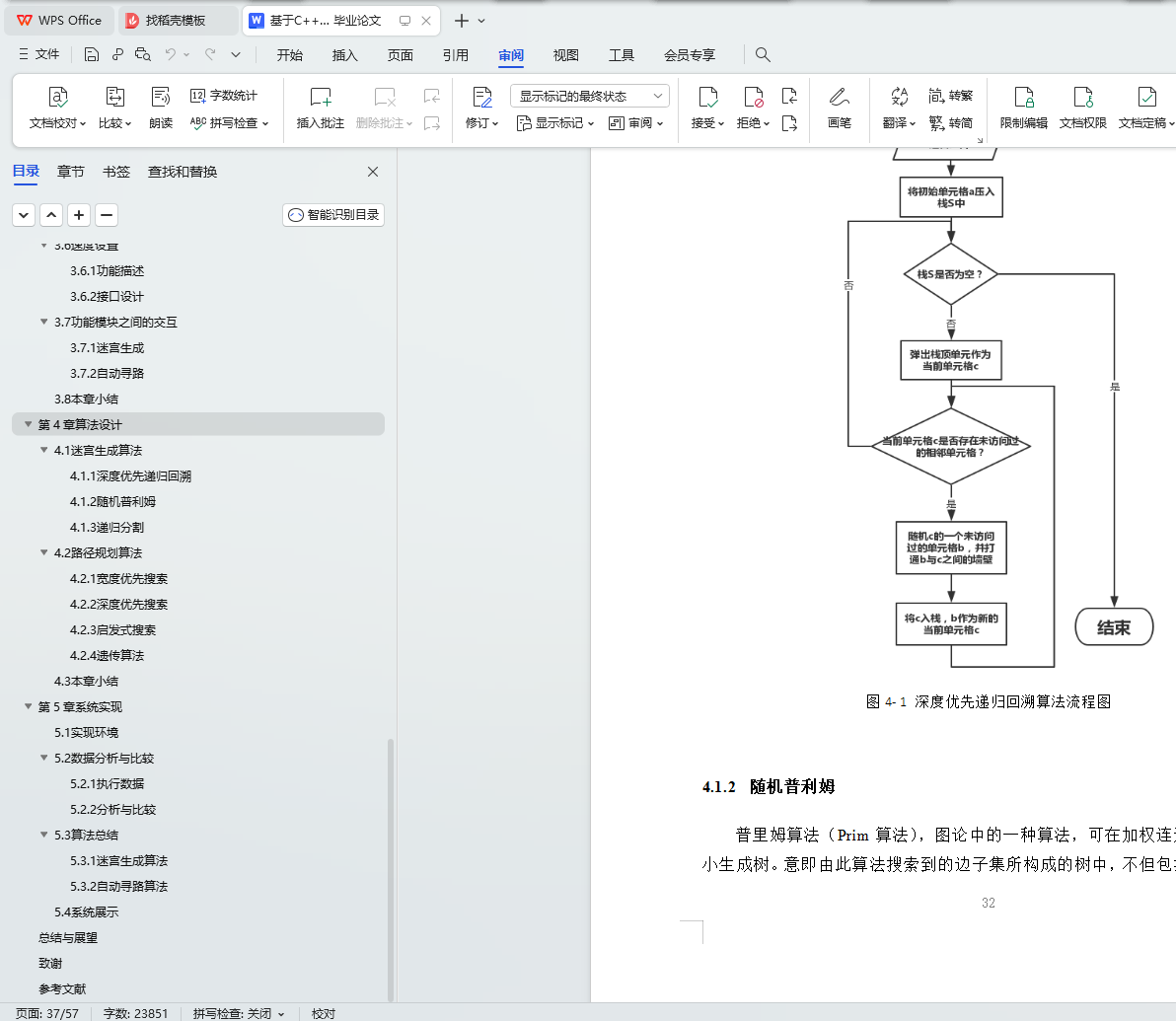Open the 文档校对 proofreading tool
Image resolution: width=1176 pixels, height=1021 pixels.
click(58, 109)
